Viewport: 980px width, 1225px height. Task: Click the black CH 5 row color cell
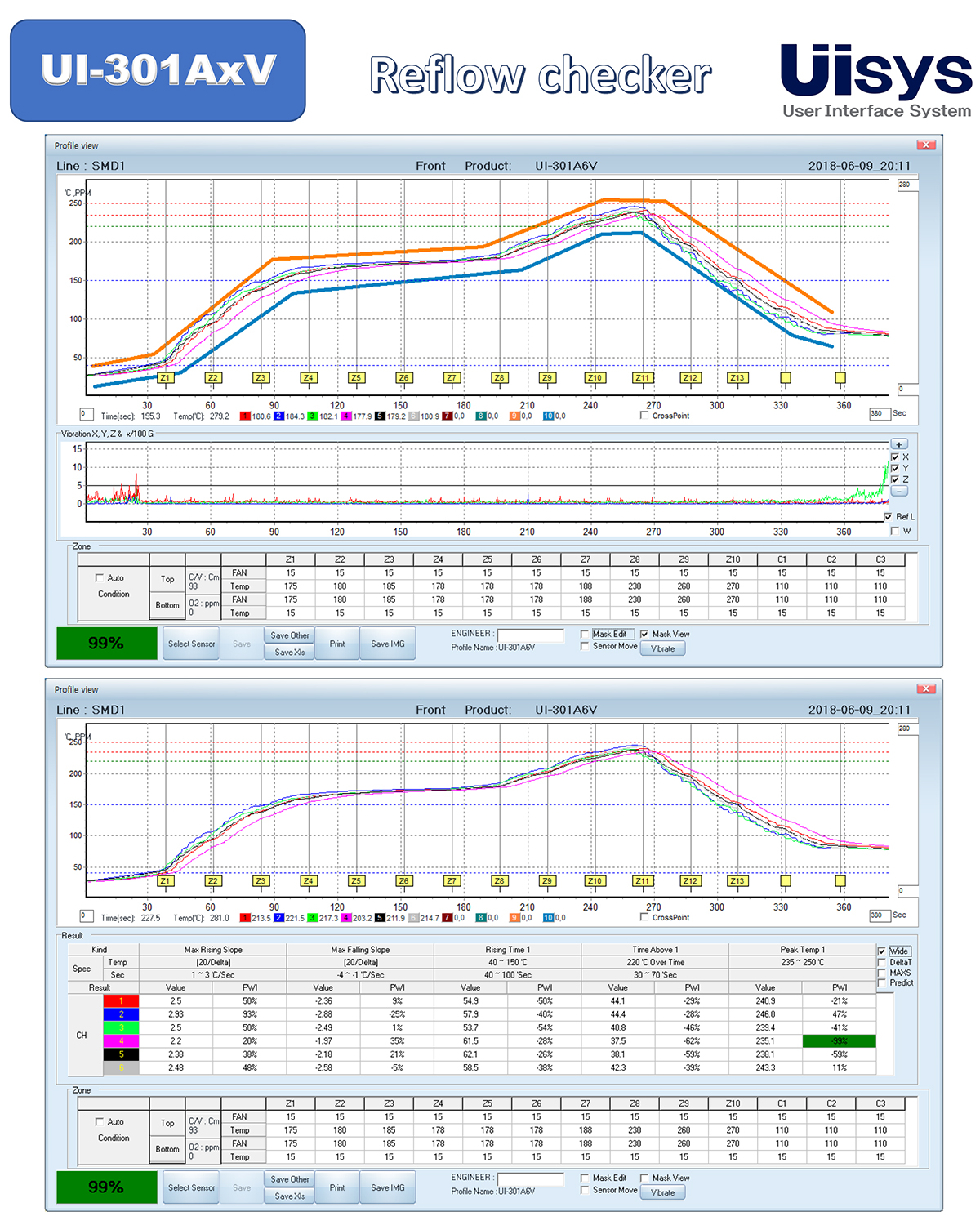pos(121,1054)
